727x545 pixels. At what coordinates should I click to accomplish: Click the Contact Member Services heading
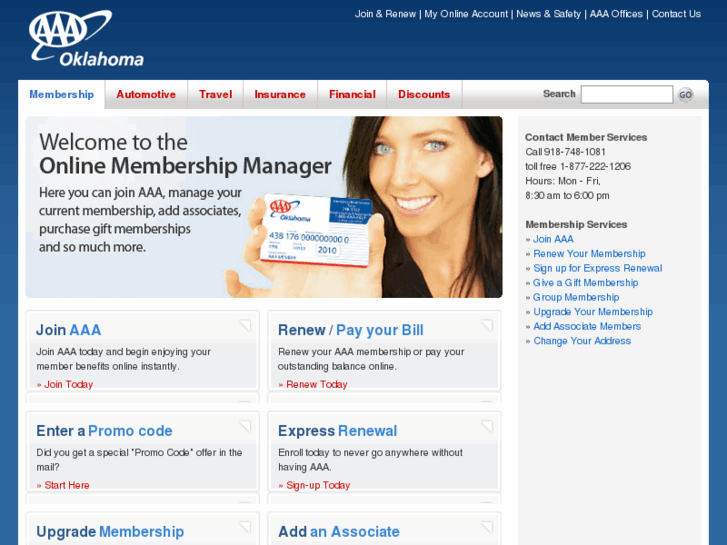586,137
